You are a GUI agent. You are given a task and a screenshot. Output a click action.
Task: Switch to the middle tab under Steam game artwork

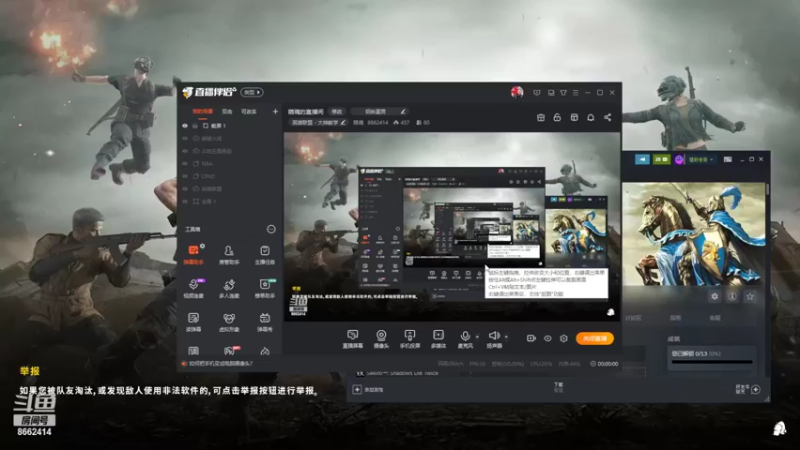click(x=676, y=318)
